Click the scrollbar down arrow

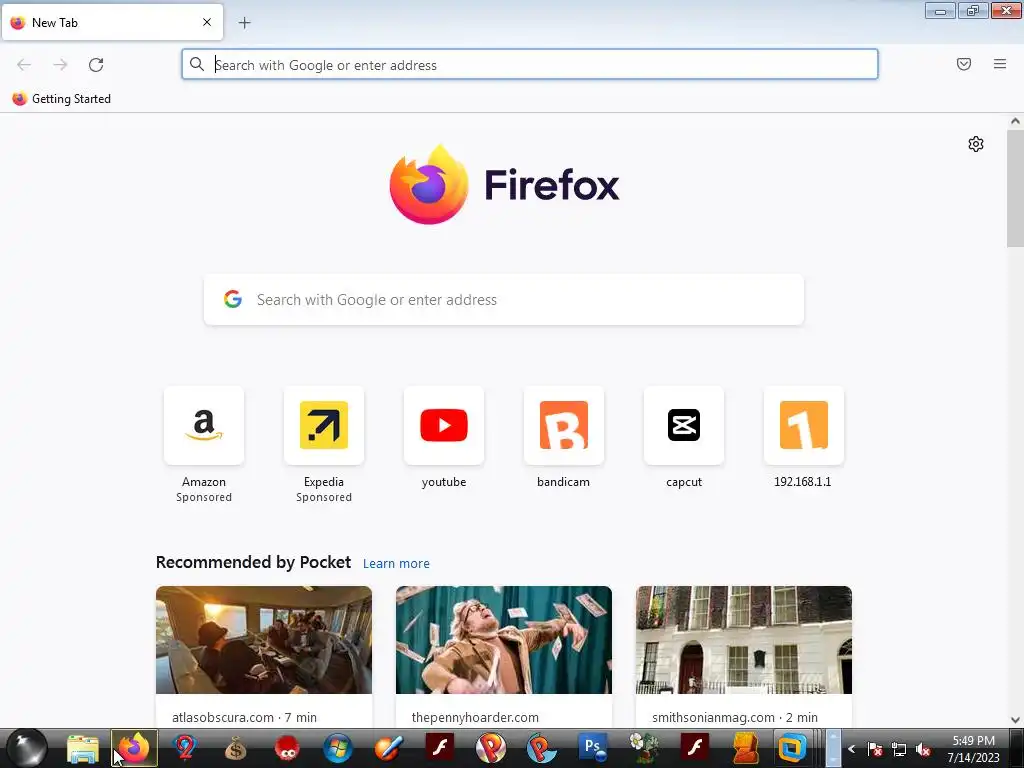pyautogui.click(x=1015, y=720)
